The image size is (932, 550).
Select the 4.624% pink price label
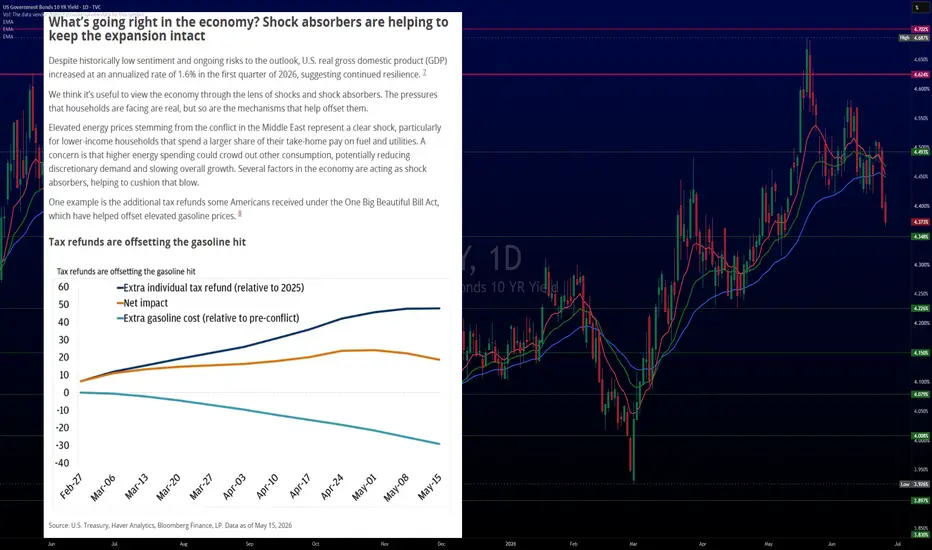coord(921,74)
